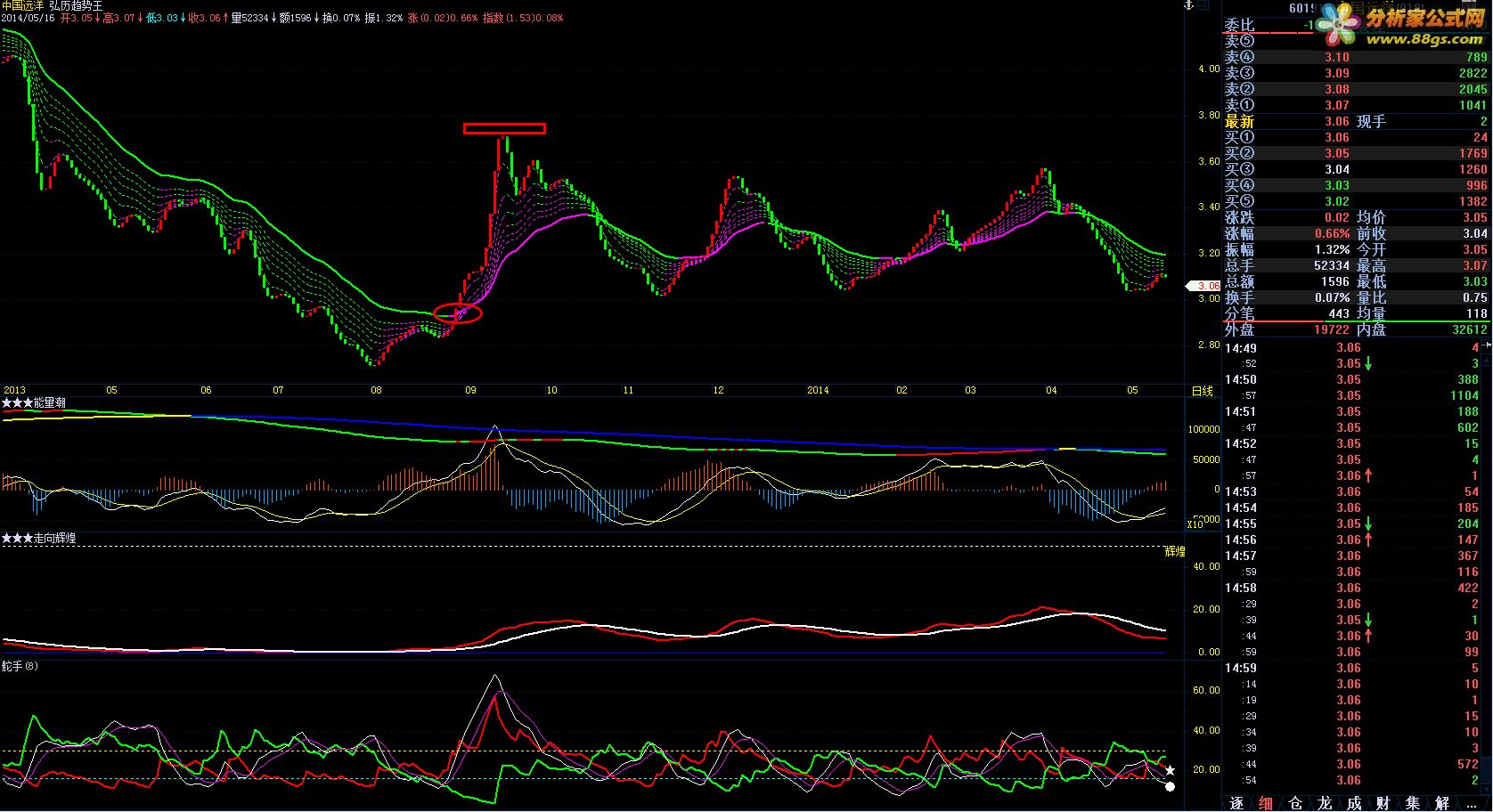Image resolution: width=1493 pixels, height=812 pixels.
Task: Open the 逐 tab
Action: click(x=1236, y=803)
